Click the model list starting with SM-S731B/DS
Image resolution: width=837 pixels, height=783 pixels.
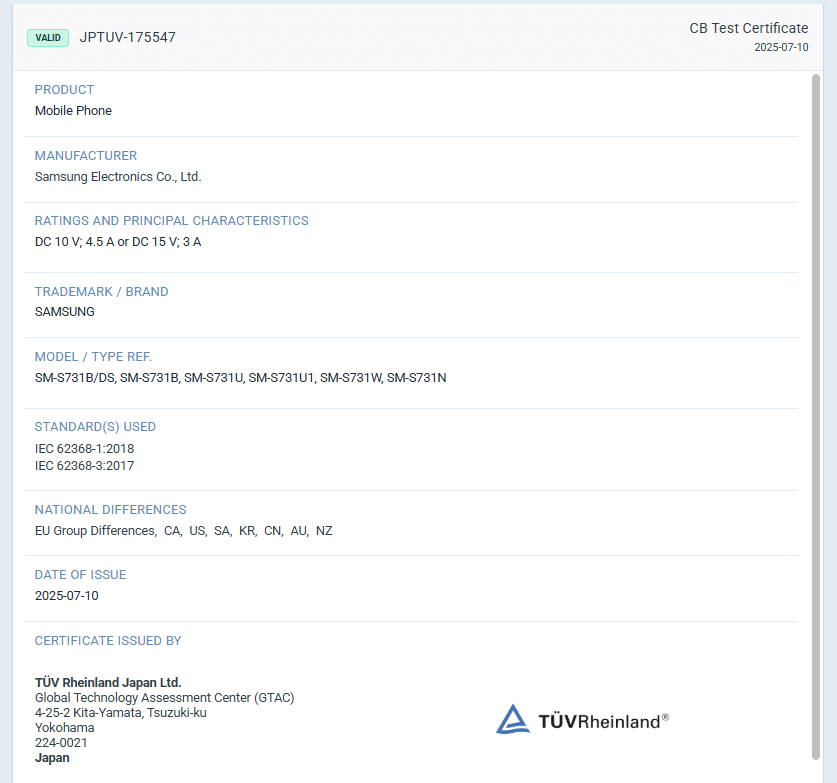click(240, 378)
